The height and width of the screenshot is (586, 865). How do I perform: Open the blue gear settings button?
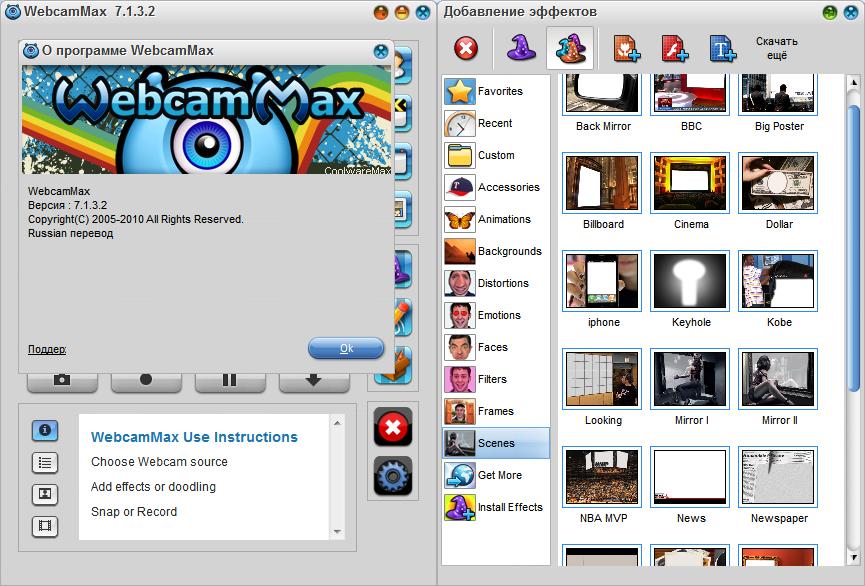pyautogui.click(x=393, y=476)
